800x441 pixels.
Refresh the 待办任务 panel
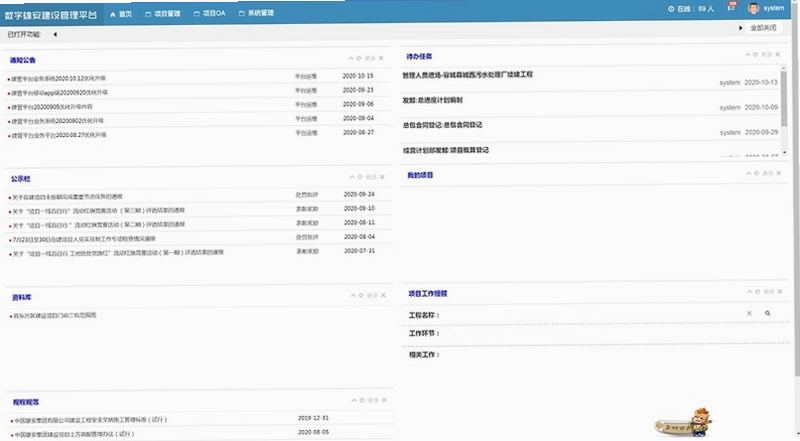click(x=755, y=54)
